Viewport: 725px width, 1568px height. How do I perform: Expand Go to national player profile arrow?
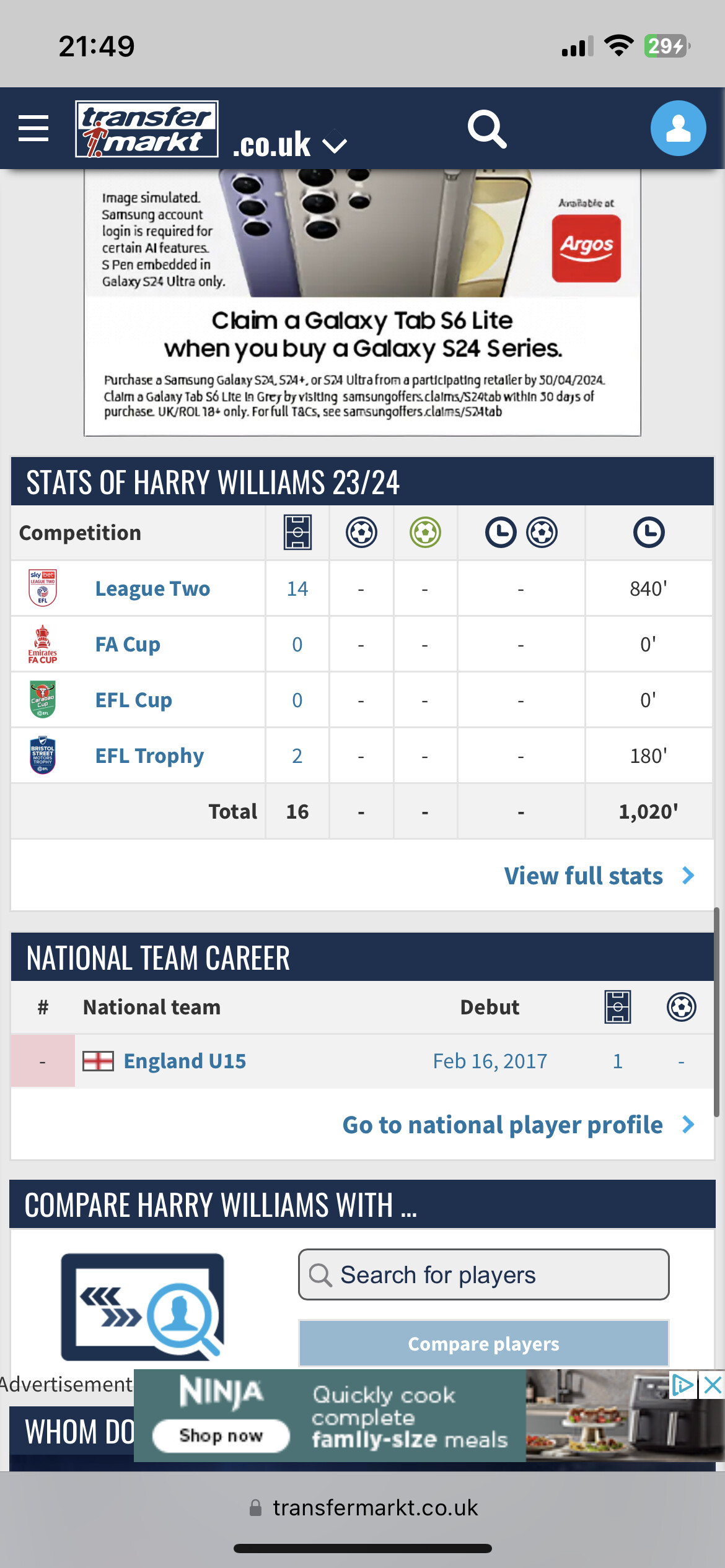[688, 1125]
